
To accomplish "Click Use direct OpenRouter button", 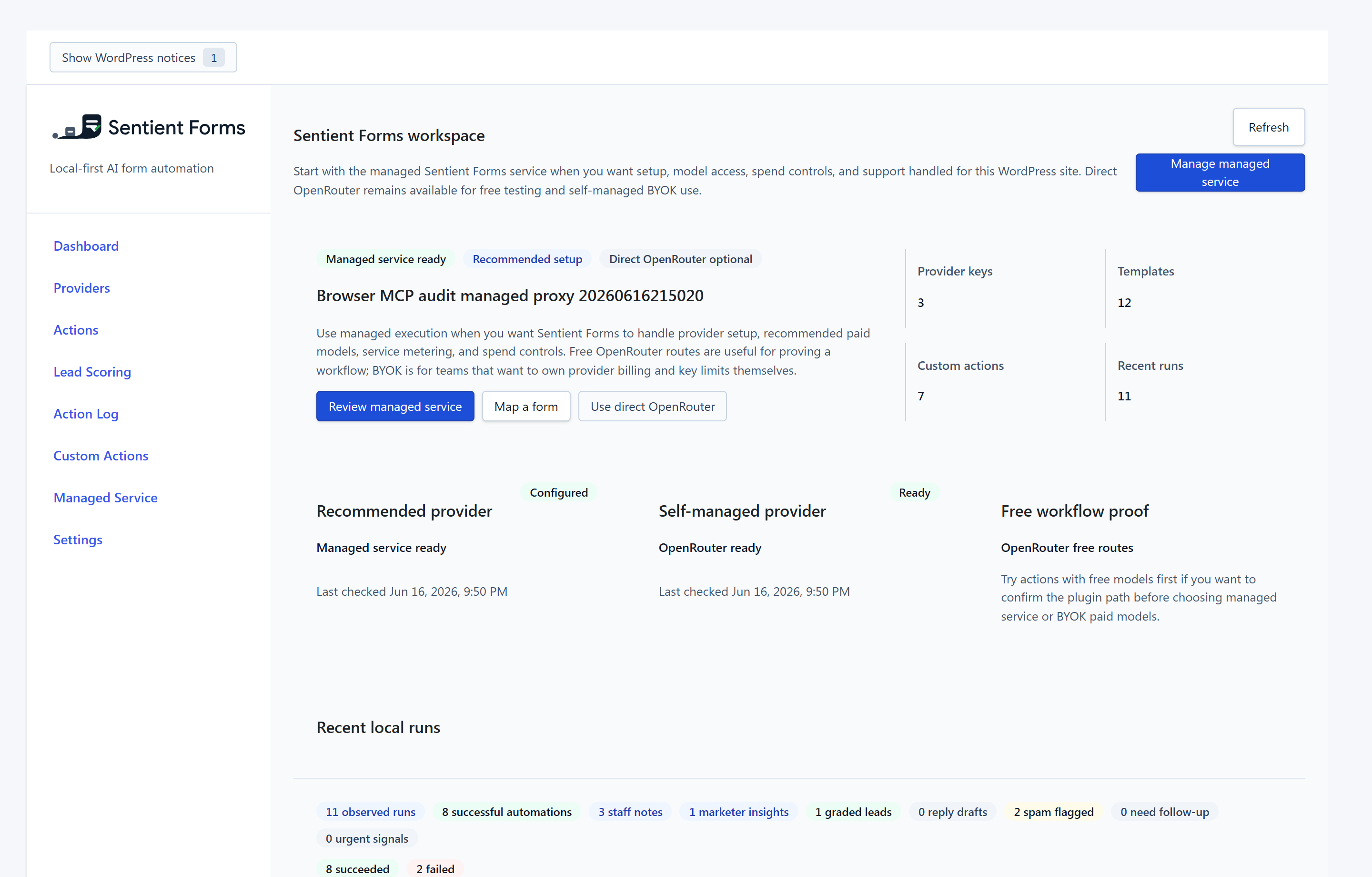I will (652, 407).
